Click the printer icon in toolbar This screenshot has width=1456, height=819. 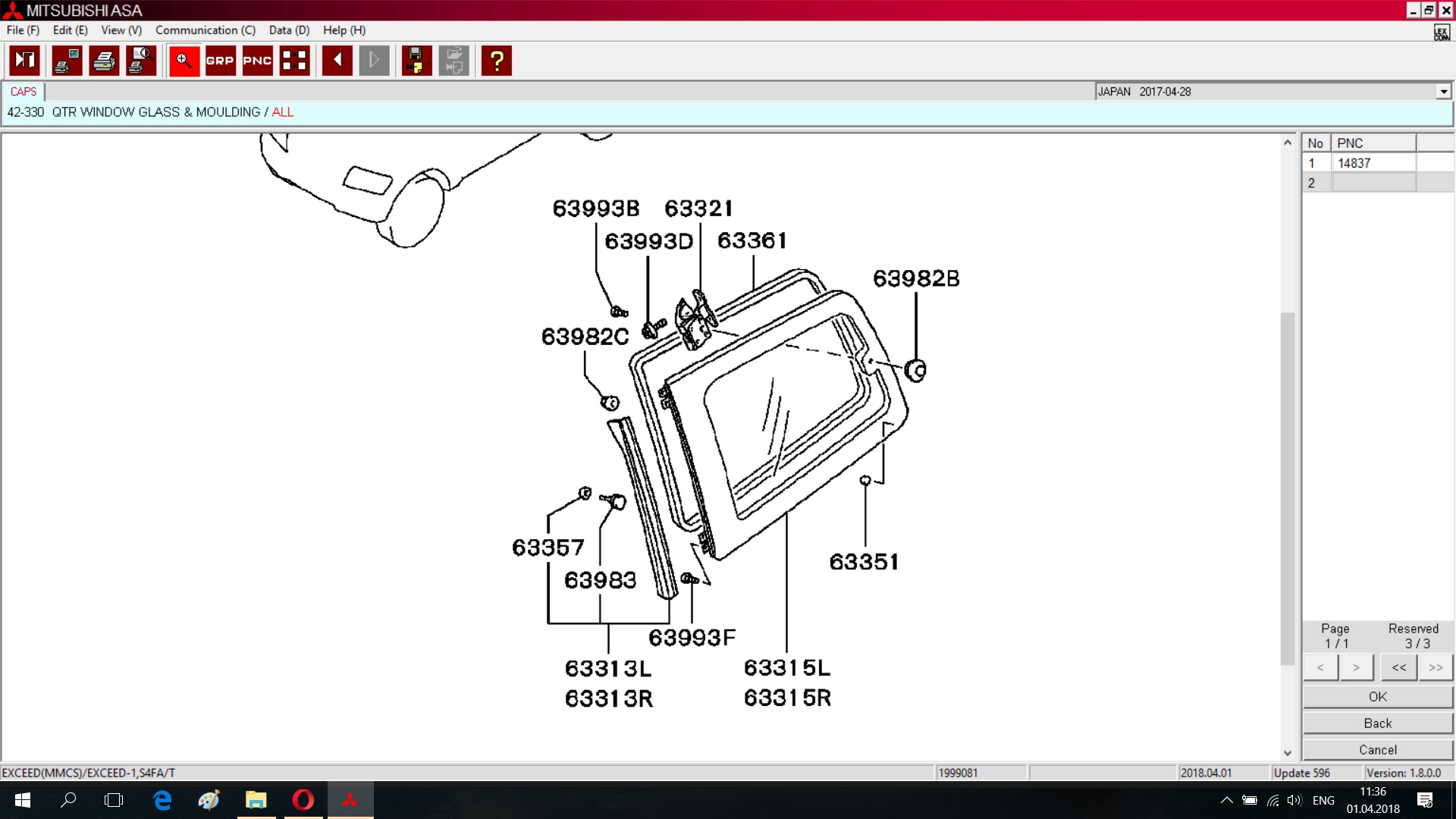[x=105, y=61]
